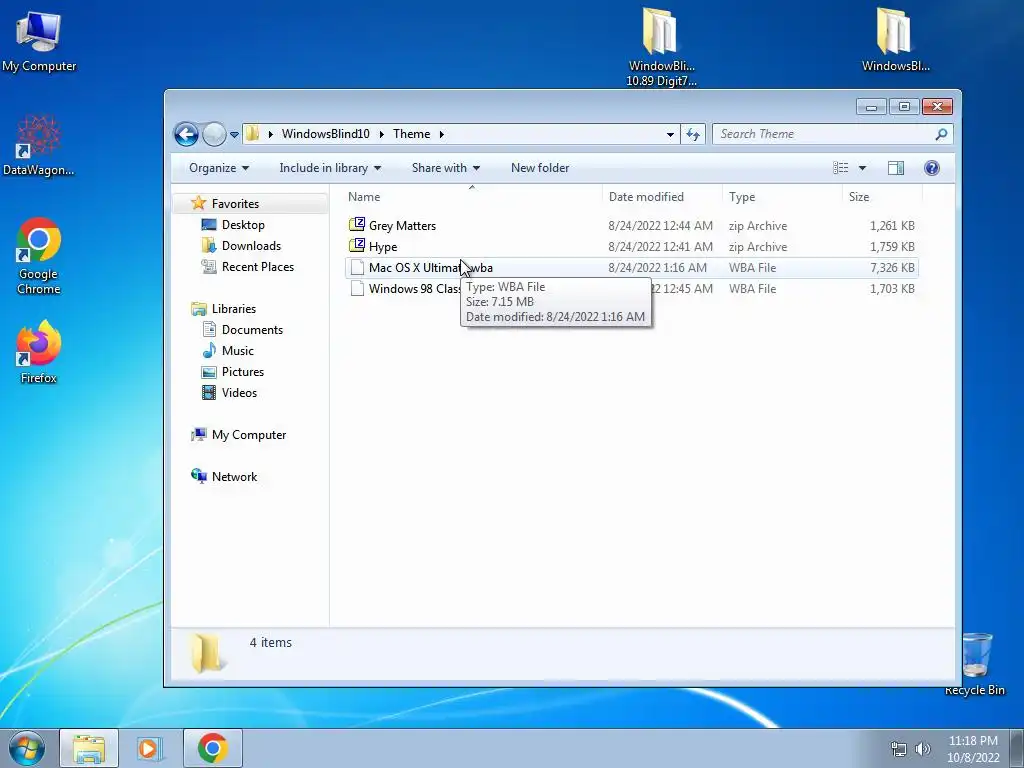Select My Computer desktop icon

click(39, 42)
